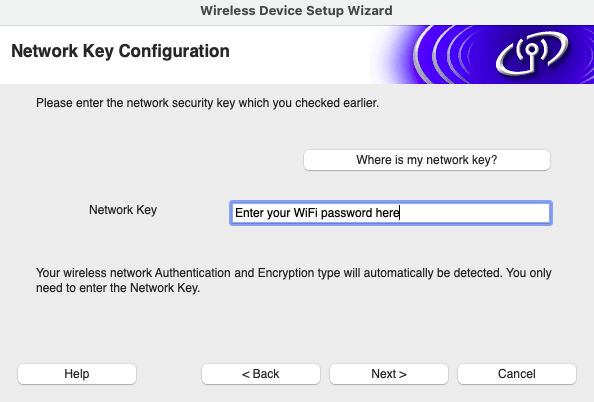
Task: Proceed with the Next > button
Action: [389, 374]
